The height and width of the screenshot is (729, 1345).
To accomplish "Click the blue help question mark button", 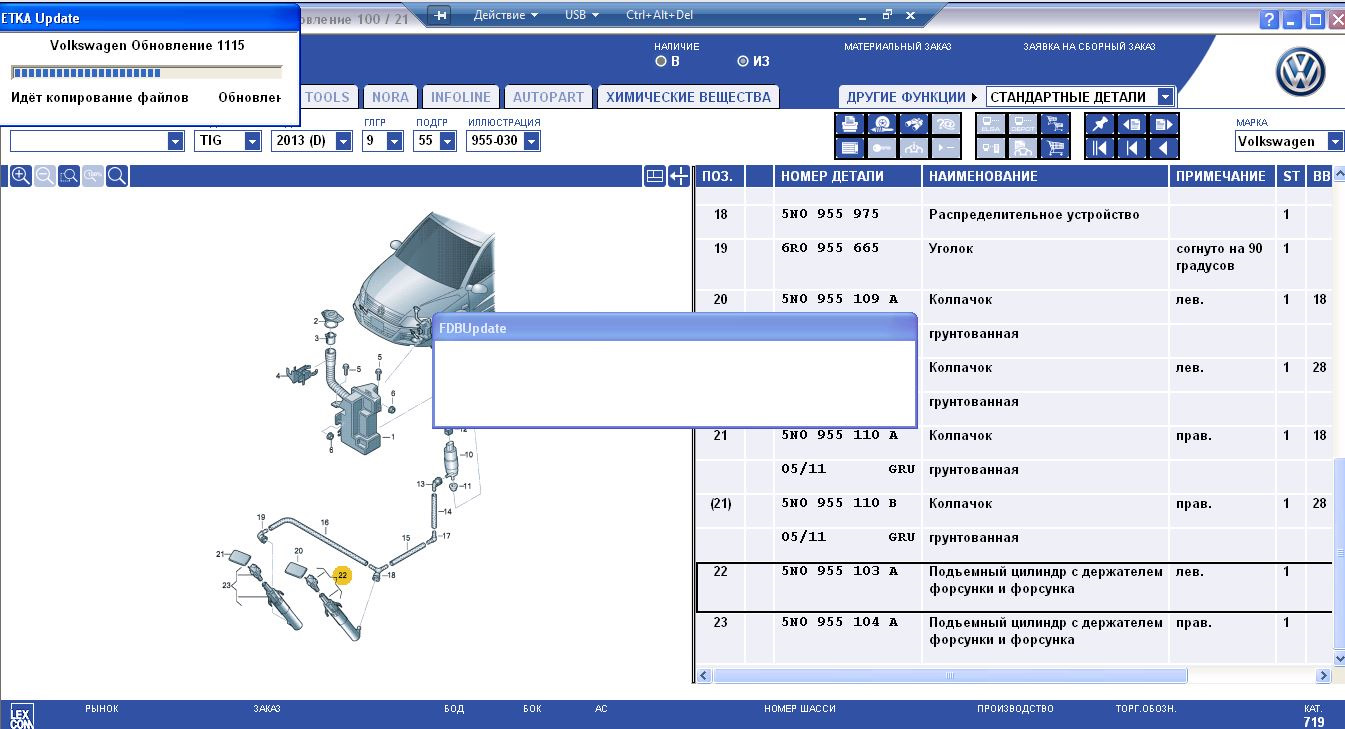I will point(1269,20).
